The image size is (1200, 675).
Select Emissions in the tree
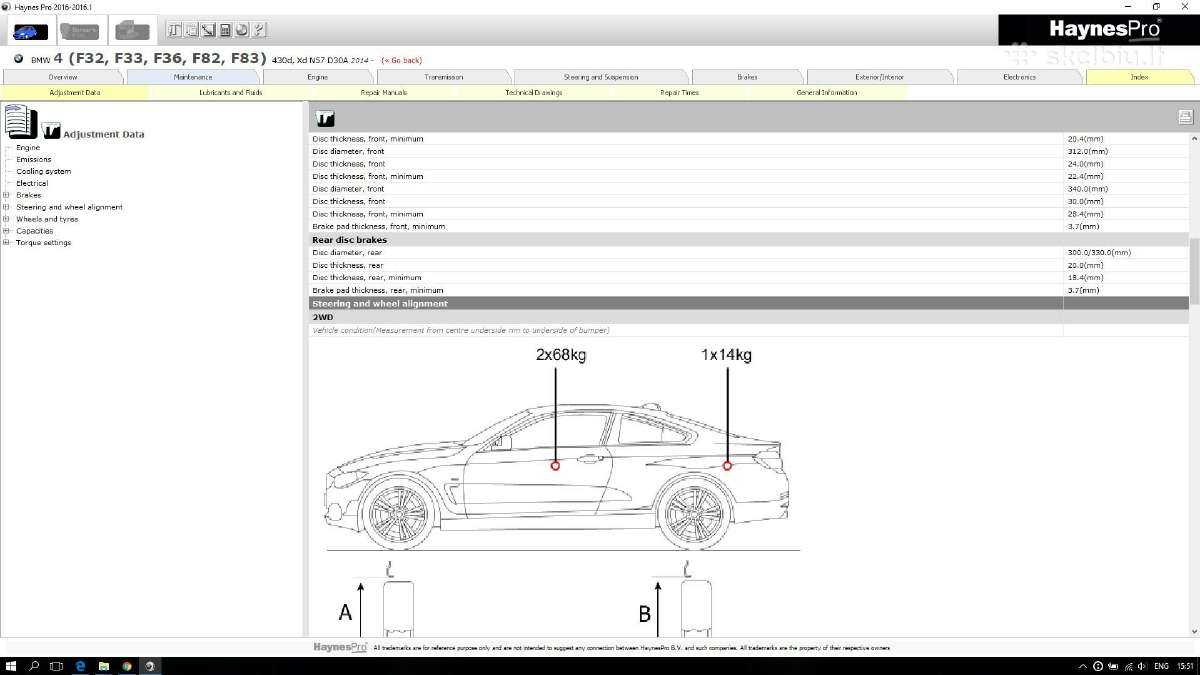point(34,160)
